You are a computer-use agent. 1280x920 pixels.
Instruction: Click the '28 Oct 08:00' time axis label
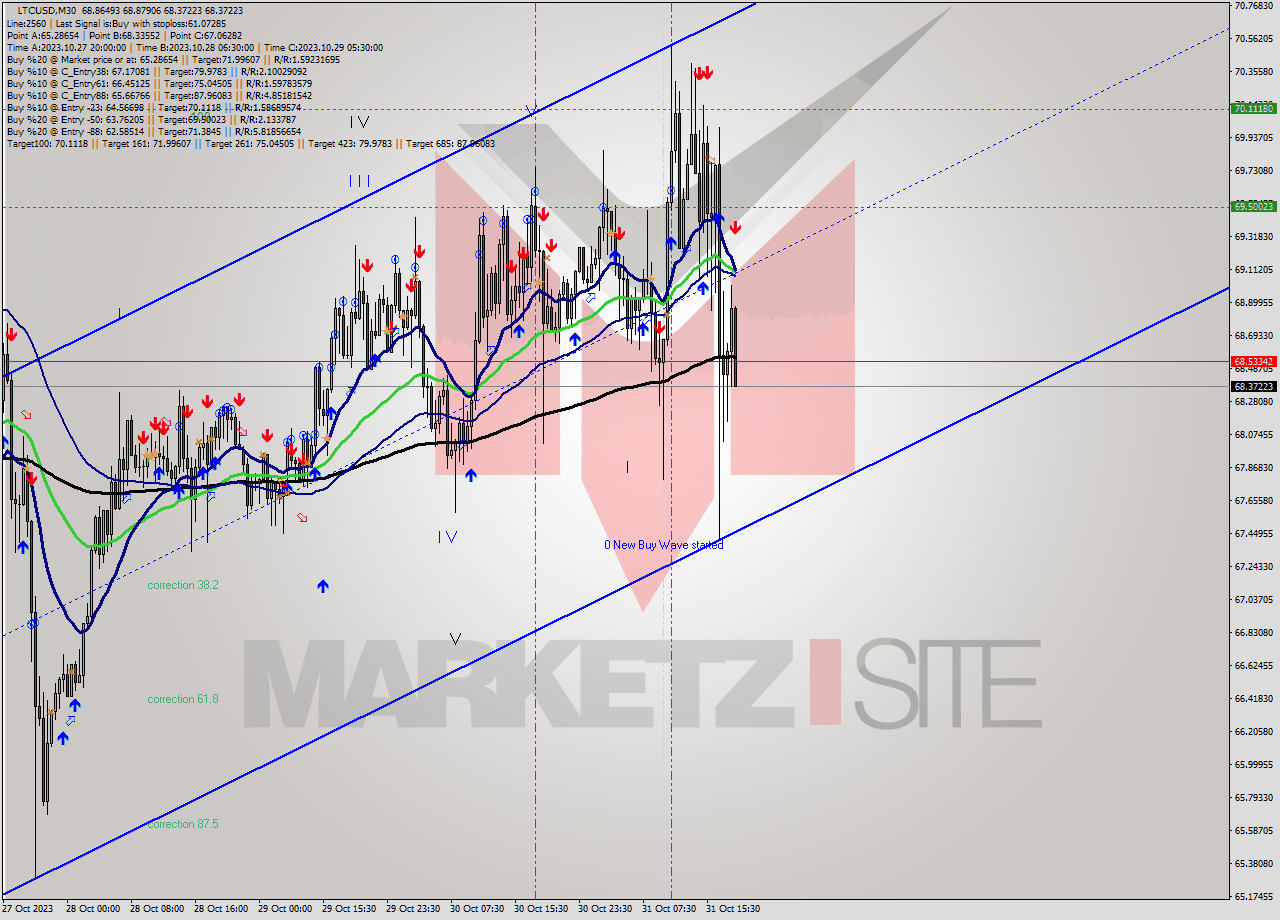coord(157,909)
